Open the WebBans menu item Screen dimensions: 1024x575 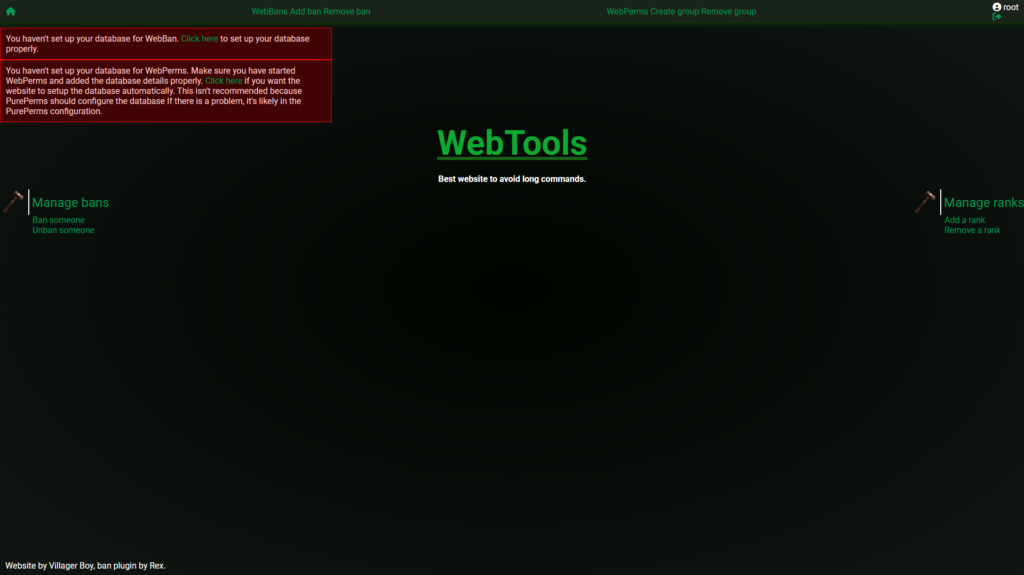(x=269, y=12)
